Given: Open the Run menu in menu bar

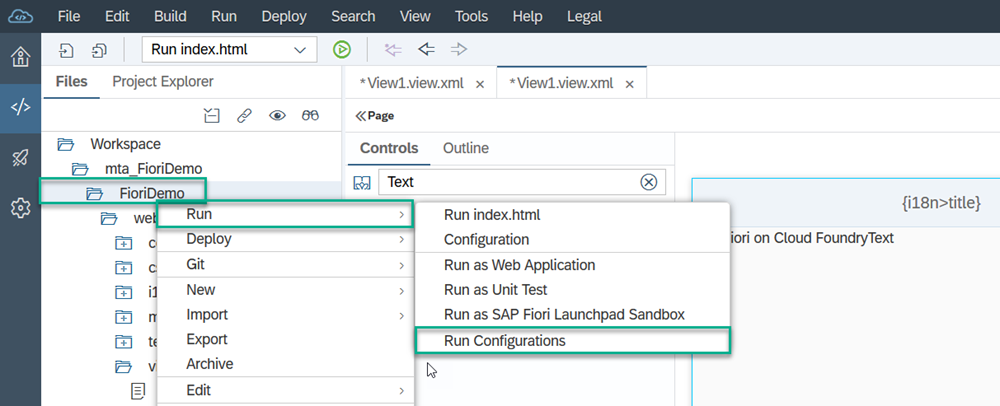Looking at the screenshot, I should 224,16.
